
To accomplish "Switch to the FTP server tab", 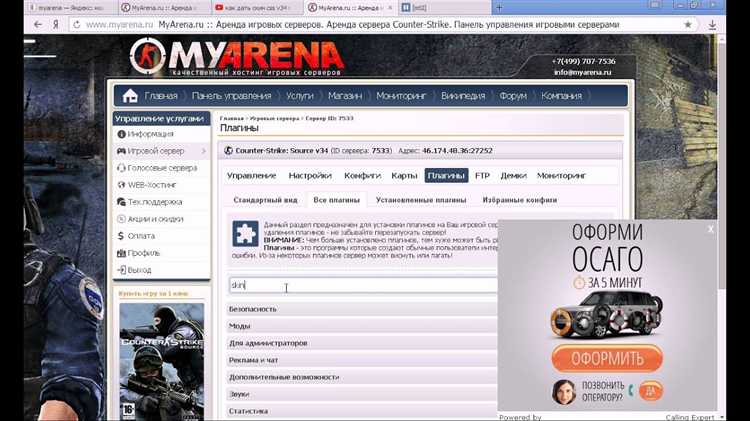I will [x=482, y=176].
